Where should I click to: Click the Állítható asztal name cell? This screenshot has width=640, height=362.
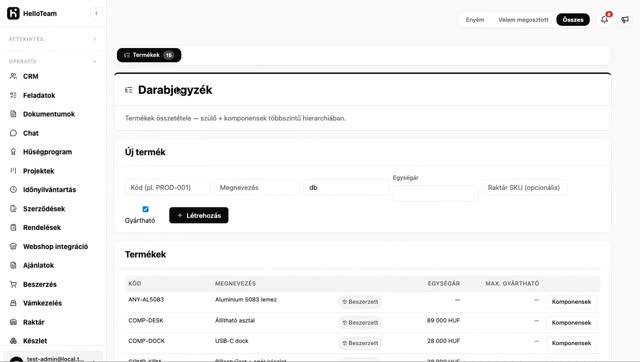click(x=235, y=320)
